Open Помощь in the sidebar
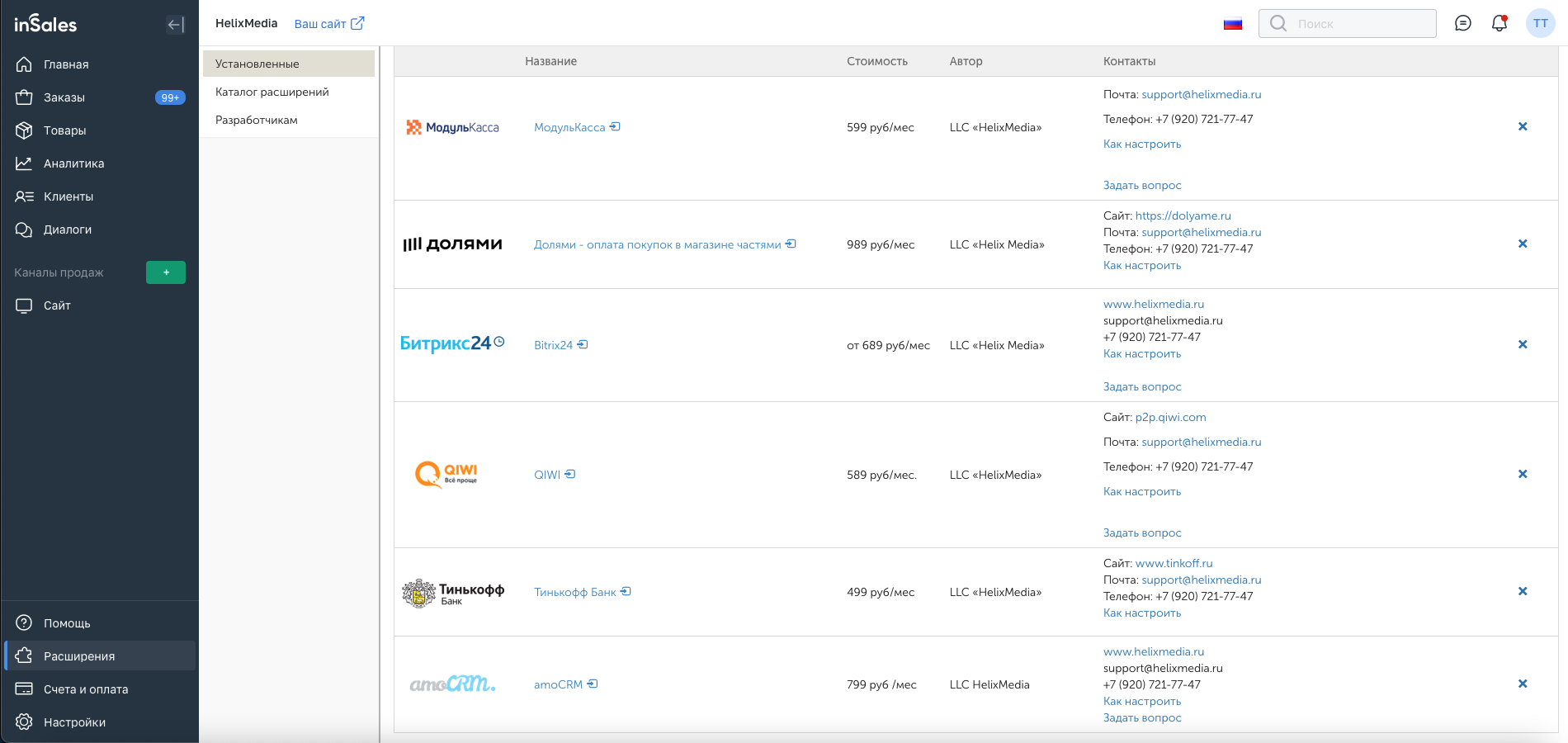 click(x=99, y=623)
